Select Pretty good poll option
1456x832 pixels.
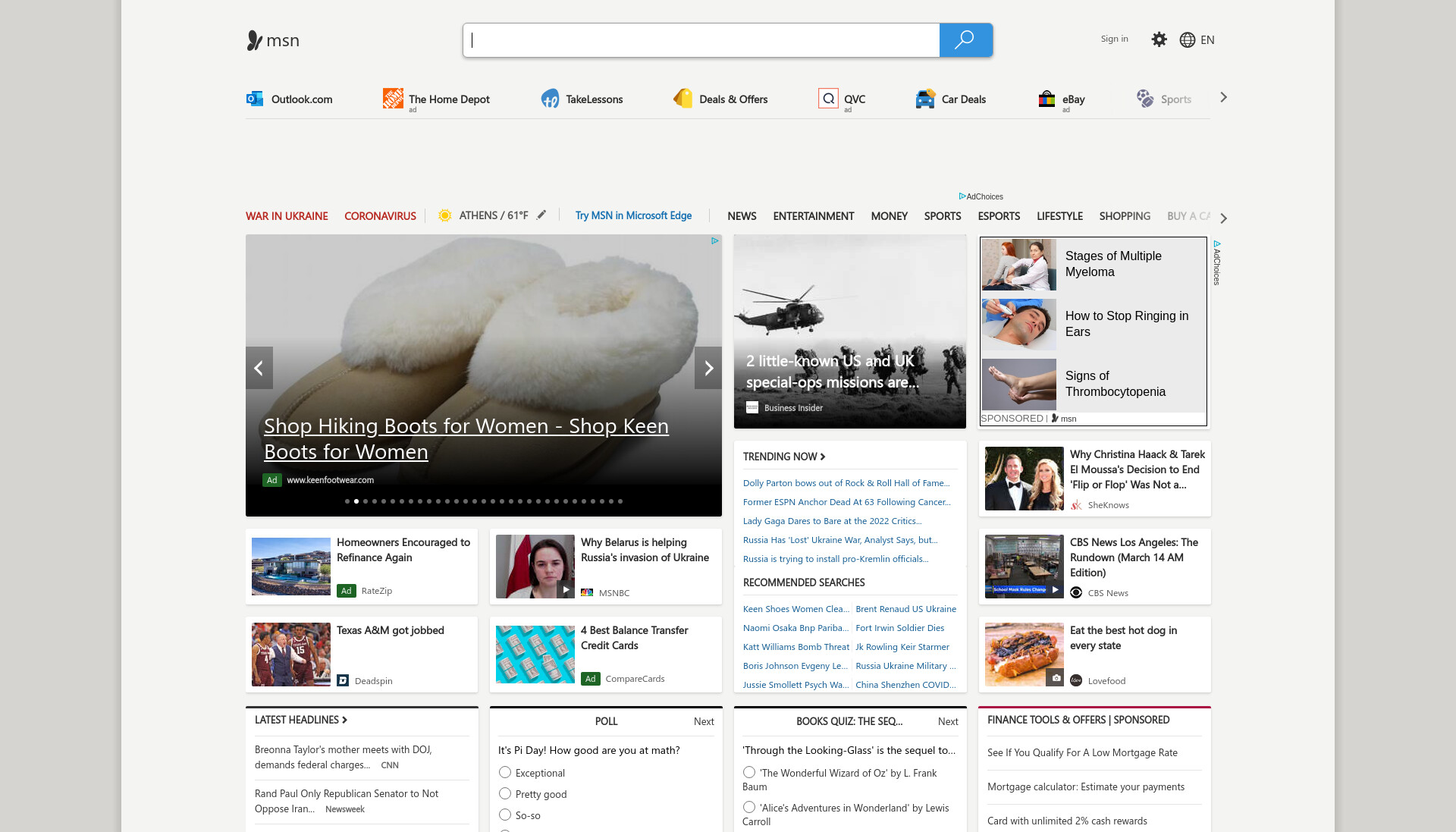click(505, 793)
